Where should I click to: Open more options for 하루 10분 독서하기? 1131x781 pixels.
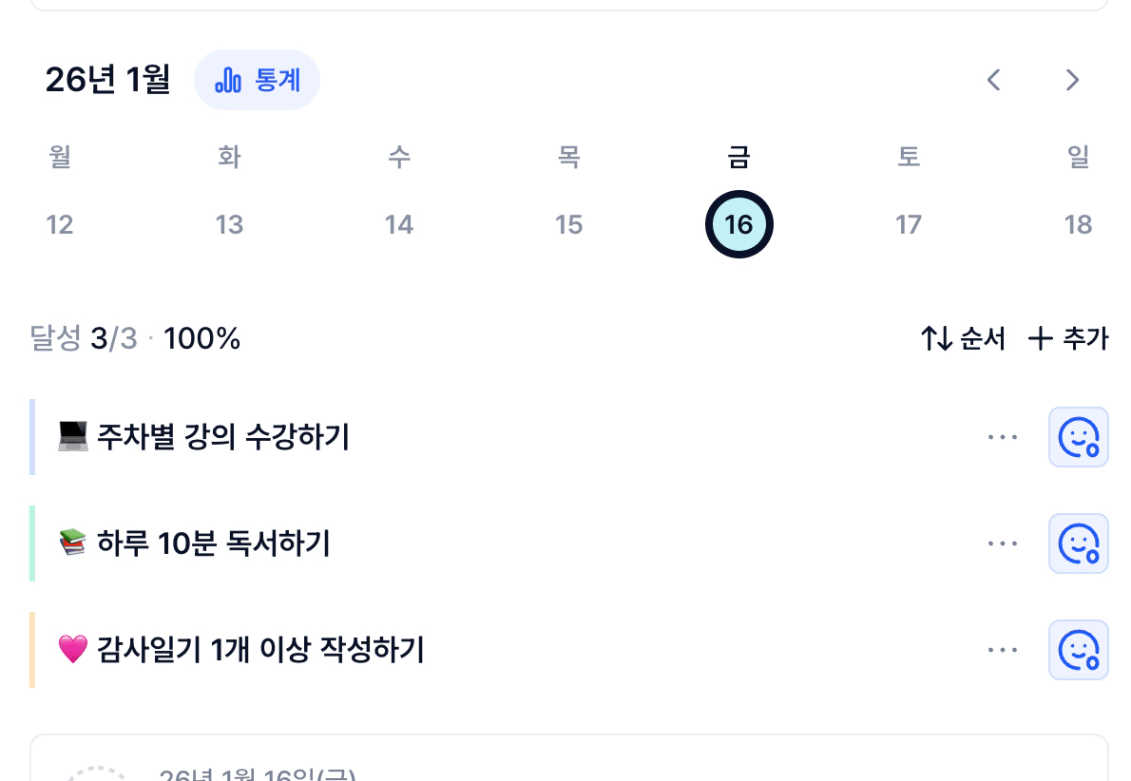click(1002, 543)
